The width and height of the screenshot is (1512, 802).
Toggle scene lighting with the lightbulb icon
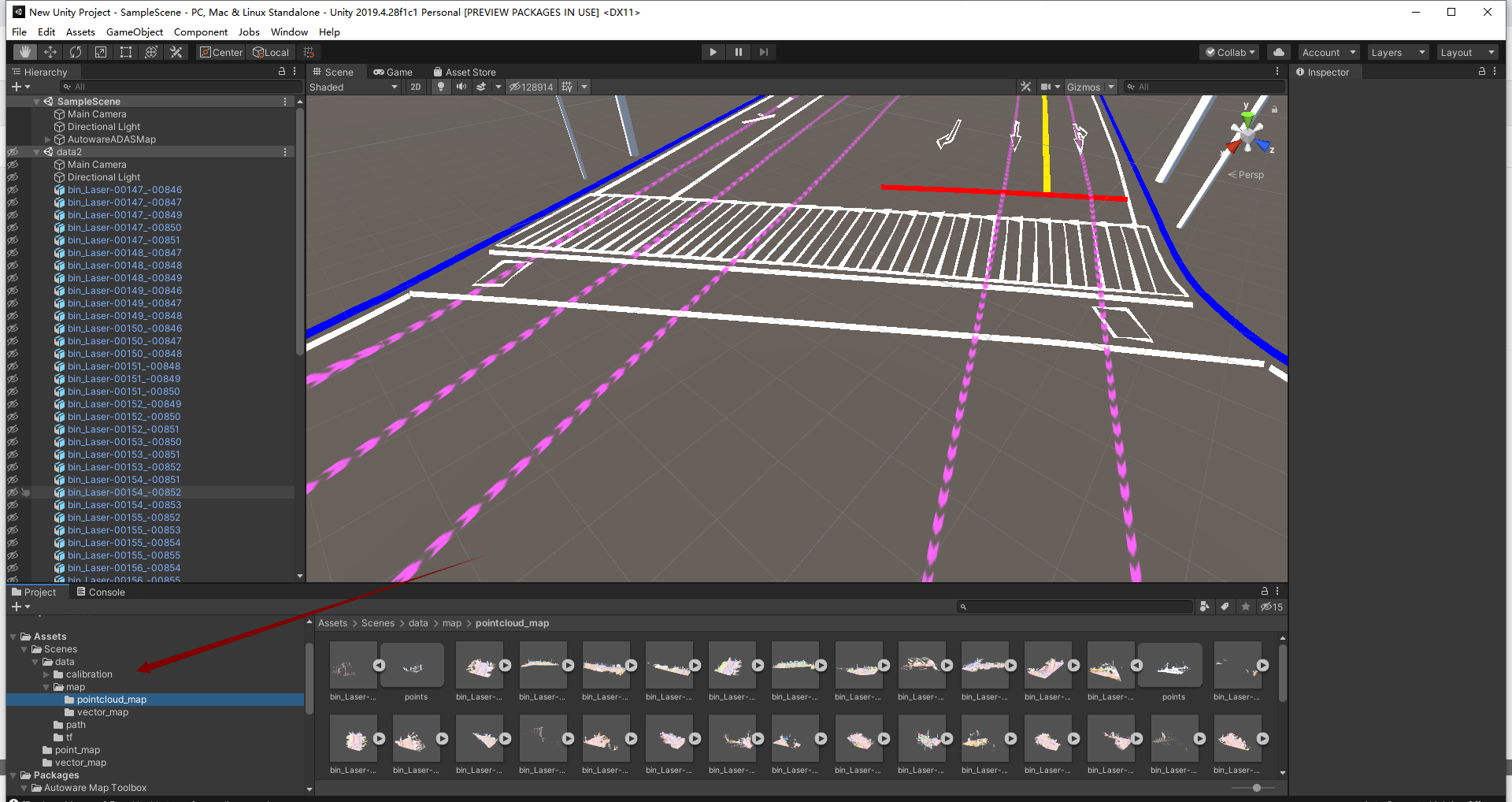440,87
